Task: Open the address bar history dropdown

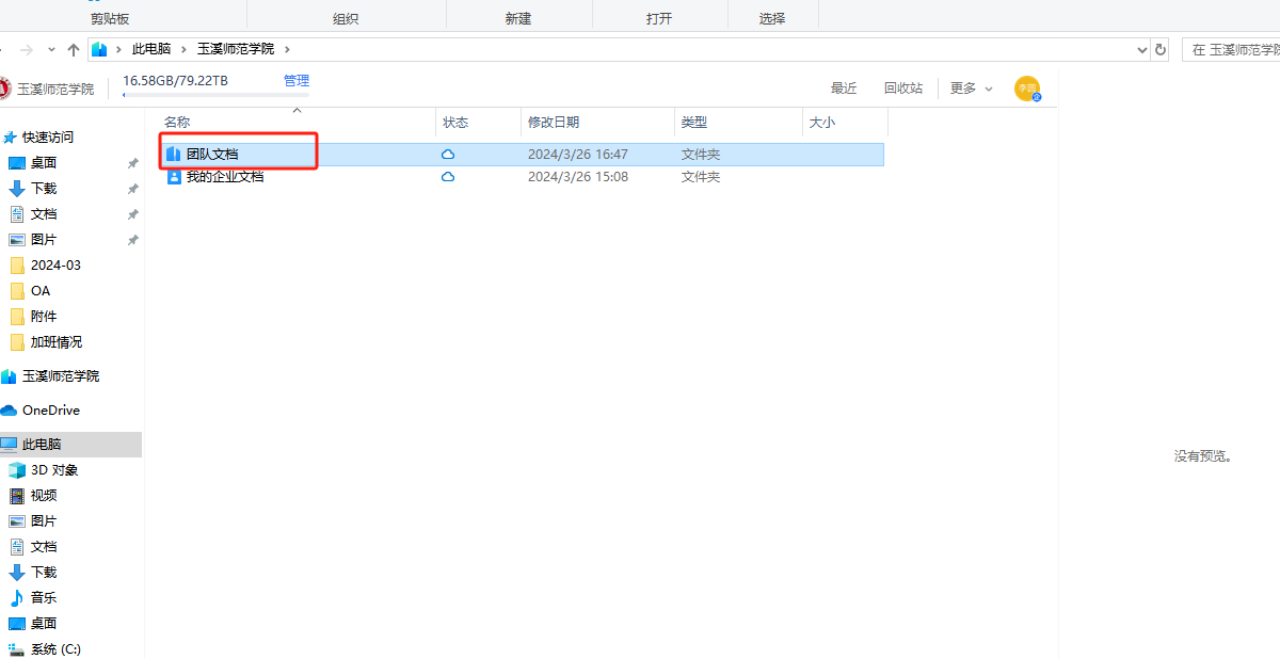Action: coord(1142,50)
